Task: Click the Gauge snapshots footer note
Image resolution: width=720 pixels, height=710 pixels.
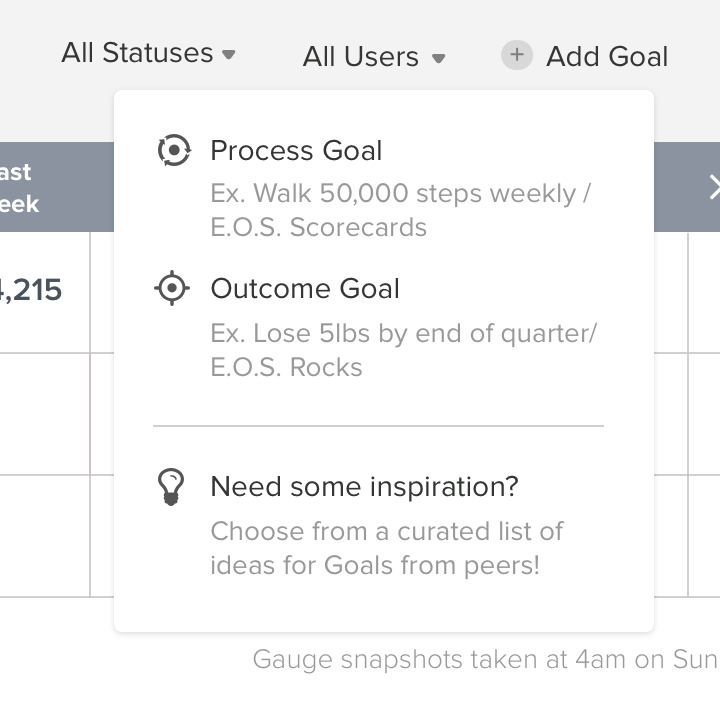Action: pos(486,659)
